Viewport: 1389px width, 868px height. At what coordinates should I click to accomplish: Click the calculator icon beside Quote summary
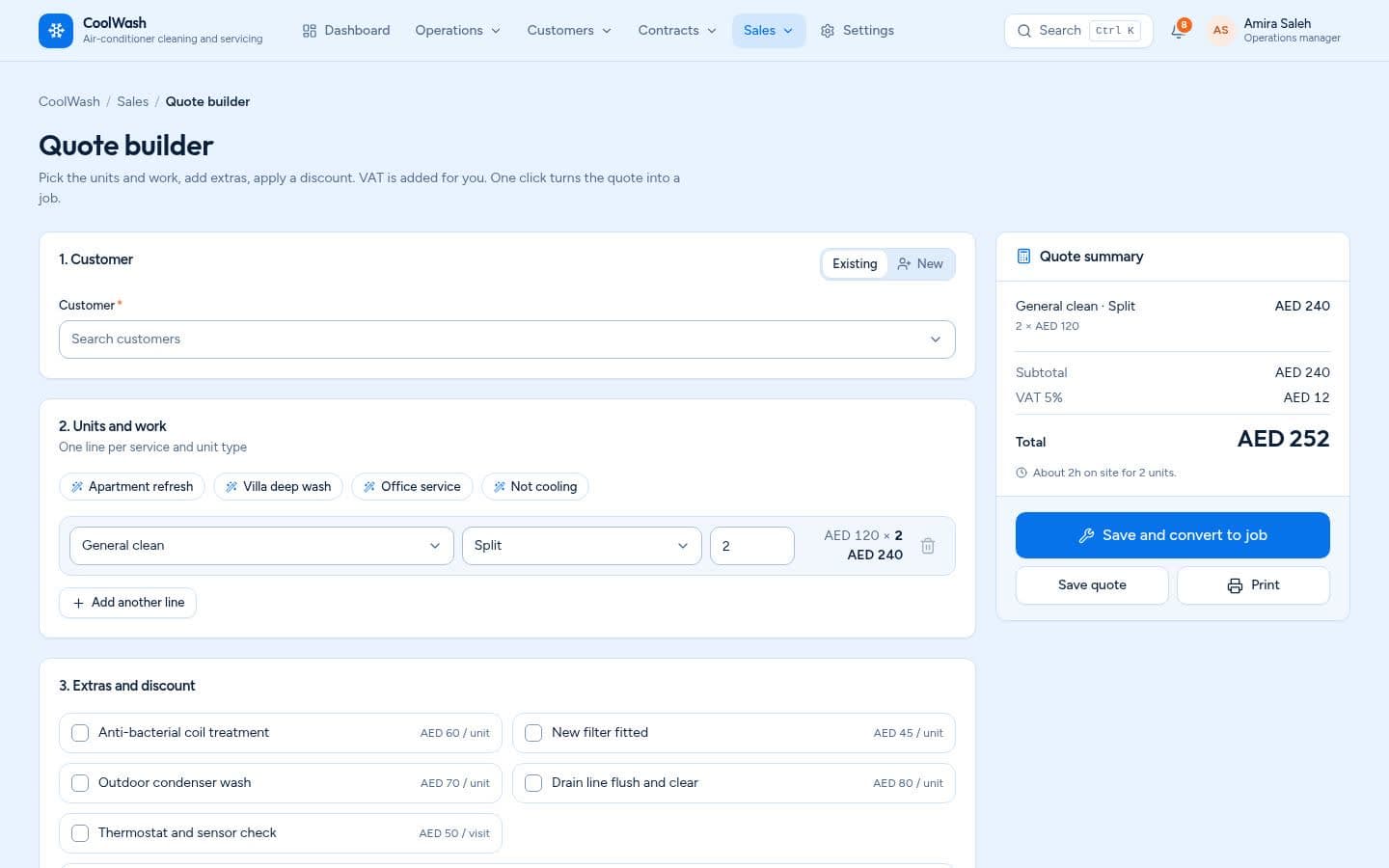(x=1023, y=257)
